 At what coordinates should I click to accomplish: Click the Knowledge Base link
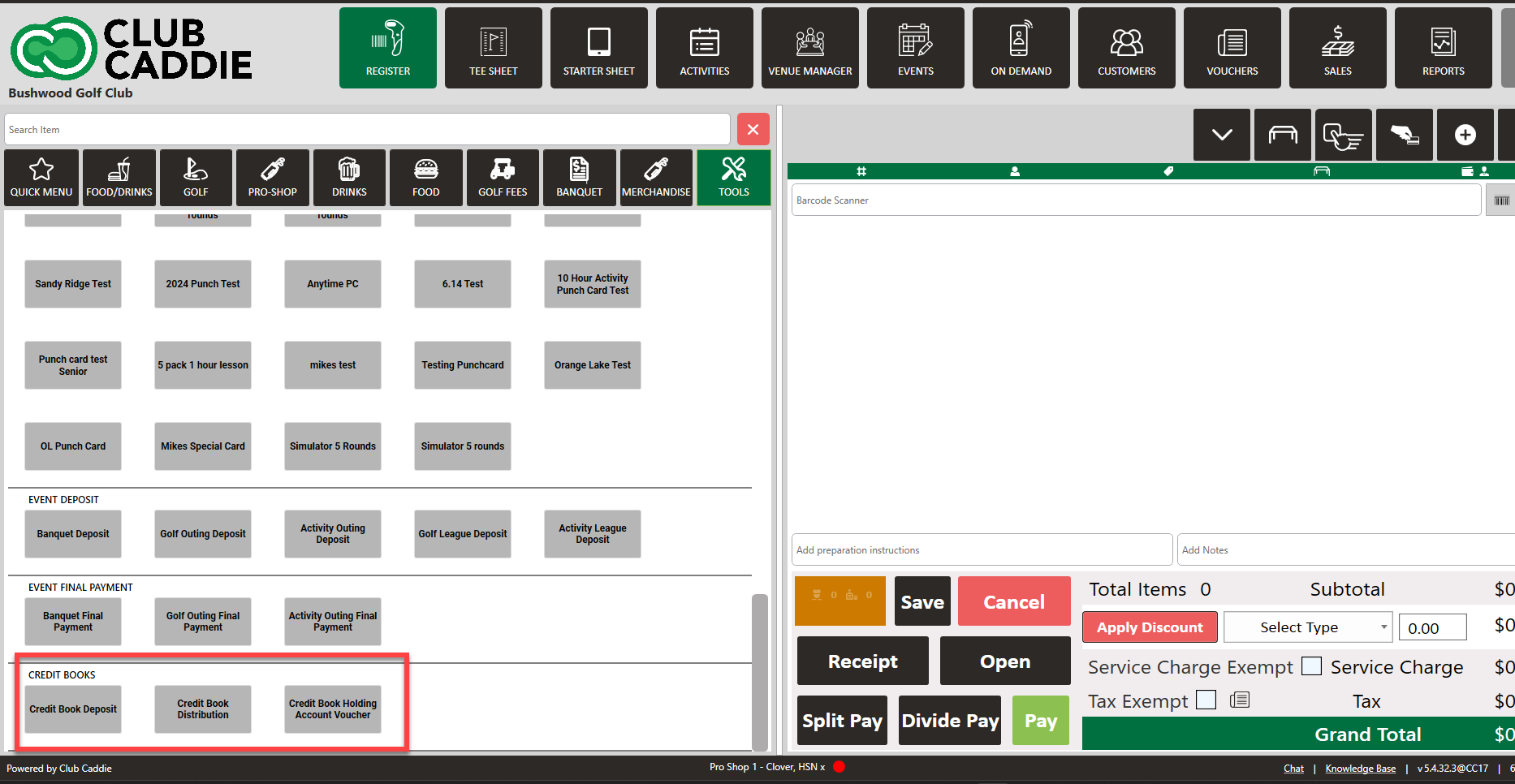click(x=1360, y=769)
